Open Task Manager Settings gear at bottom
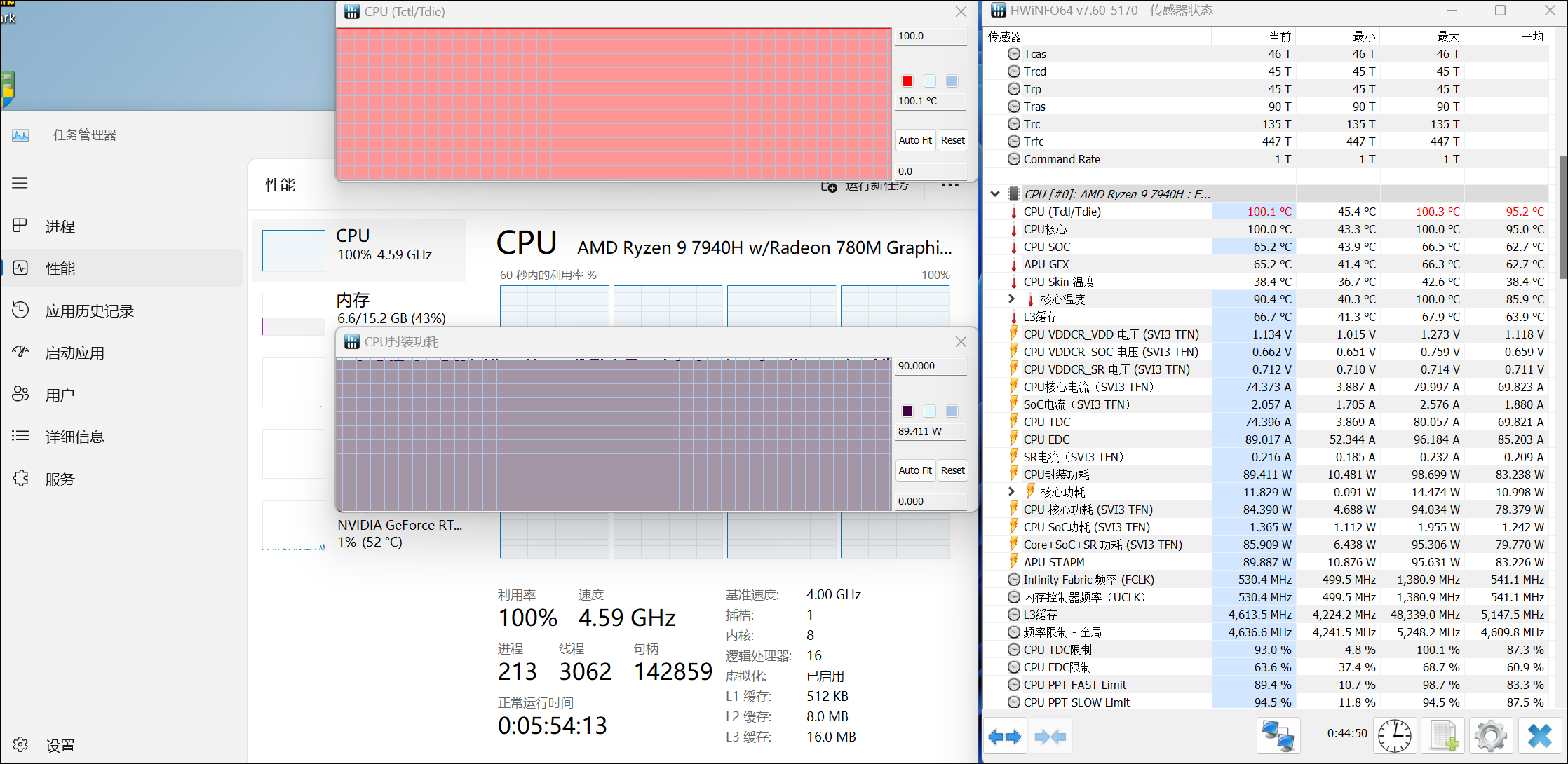 click(21, 744)
